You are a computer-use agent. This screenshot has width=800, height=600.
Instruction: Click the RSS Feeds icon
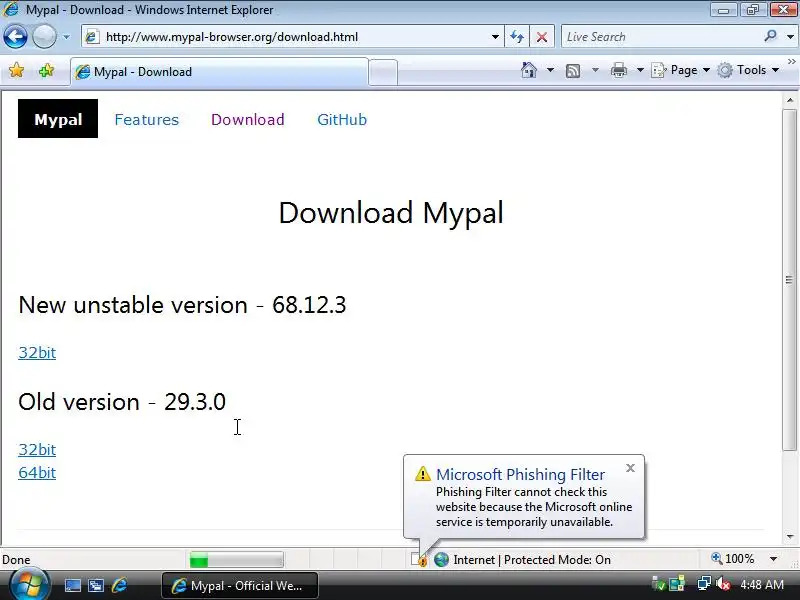[573, 70]
